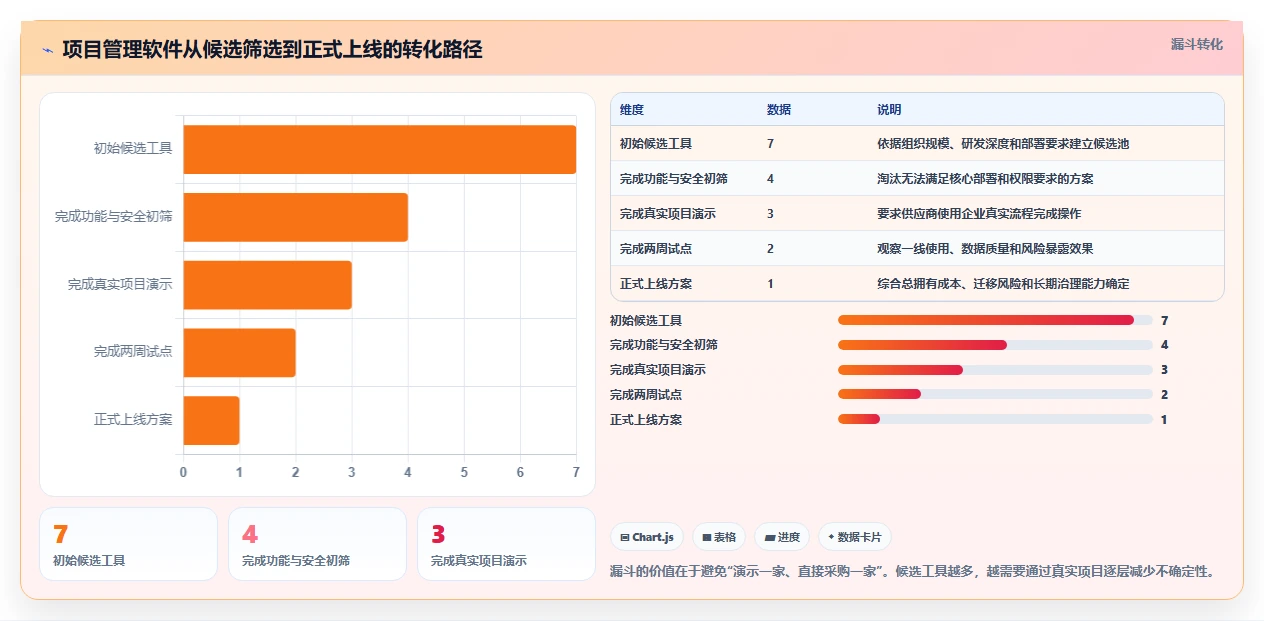Click value 1 in the table's 数据 column
Screen dimensions: 1264x621
(x=771, y=284)
